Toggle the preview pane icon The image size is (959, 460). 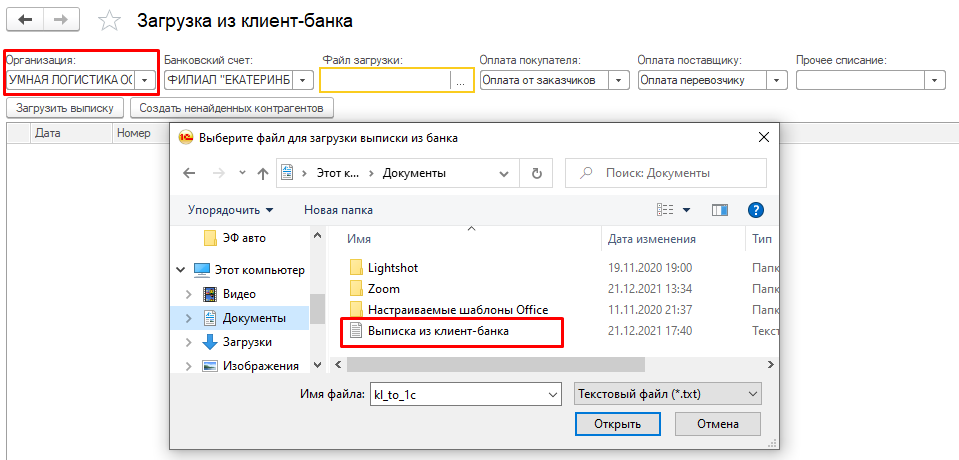720,210
